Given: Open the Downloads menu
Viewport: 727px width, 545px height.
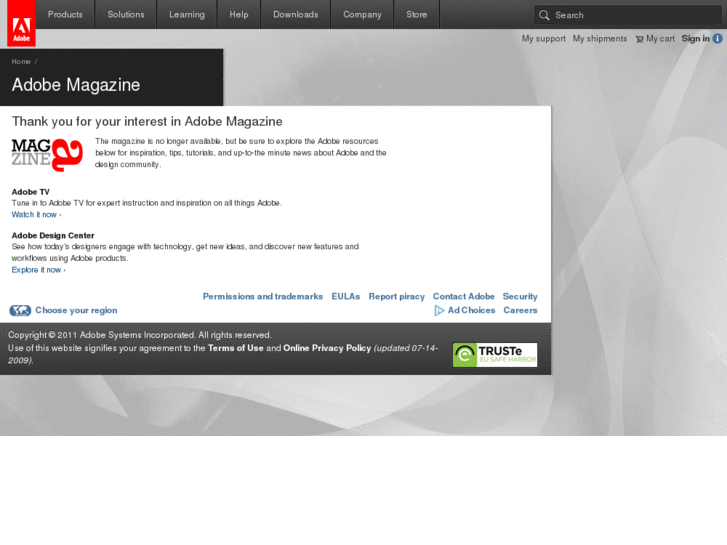Looking at the screenshot, I should (x=295, y=14).
